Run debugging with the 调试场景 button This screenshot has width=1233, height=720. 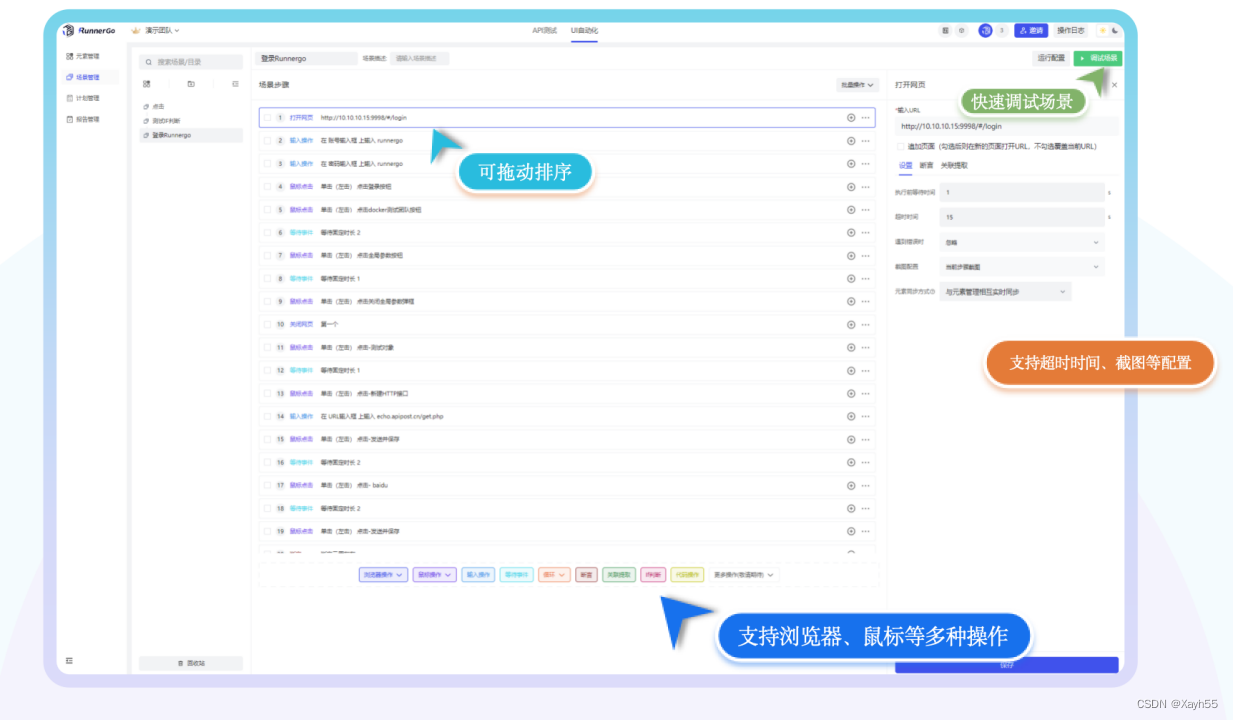pos(1098,58)
